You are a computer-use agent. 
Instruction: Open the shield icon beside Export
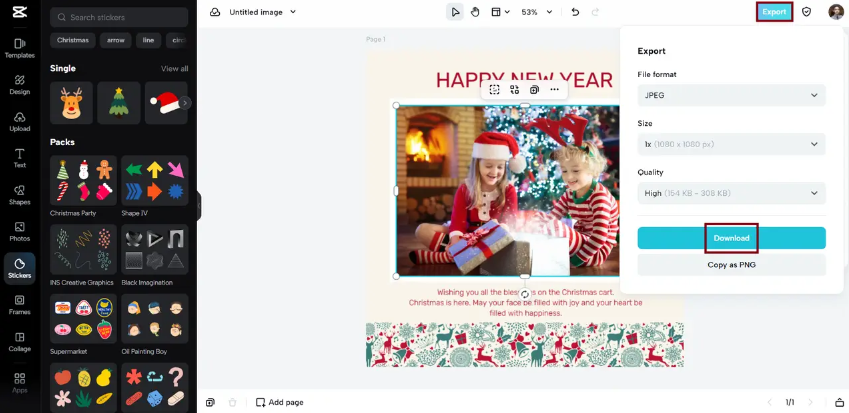[806, 12]
